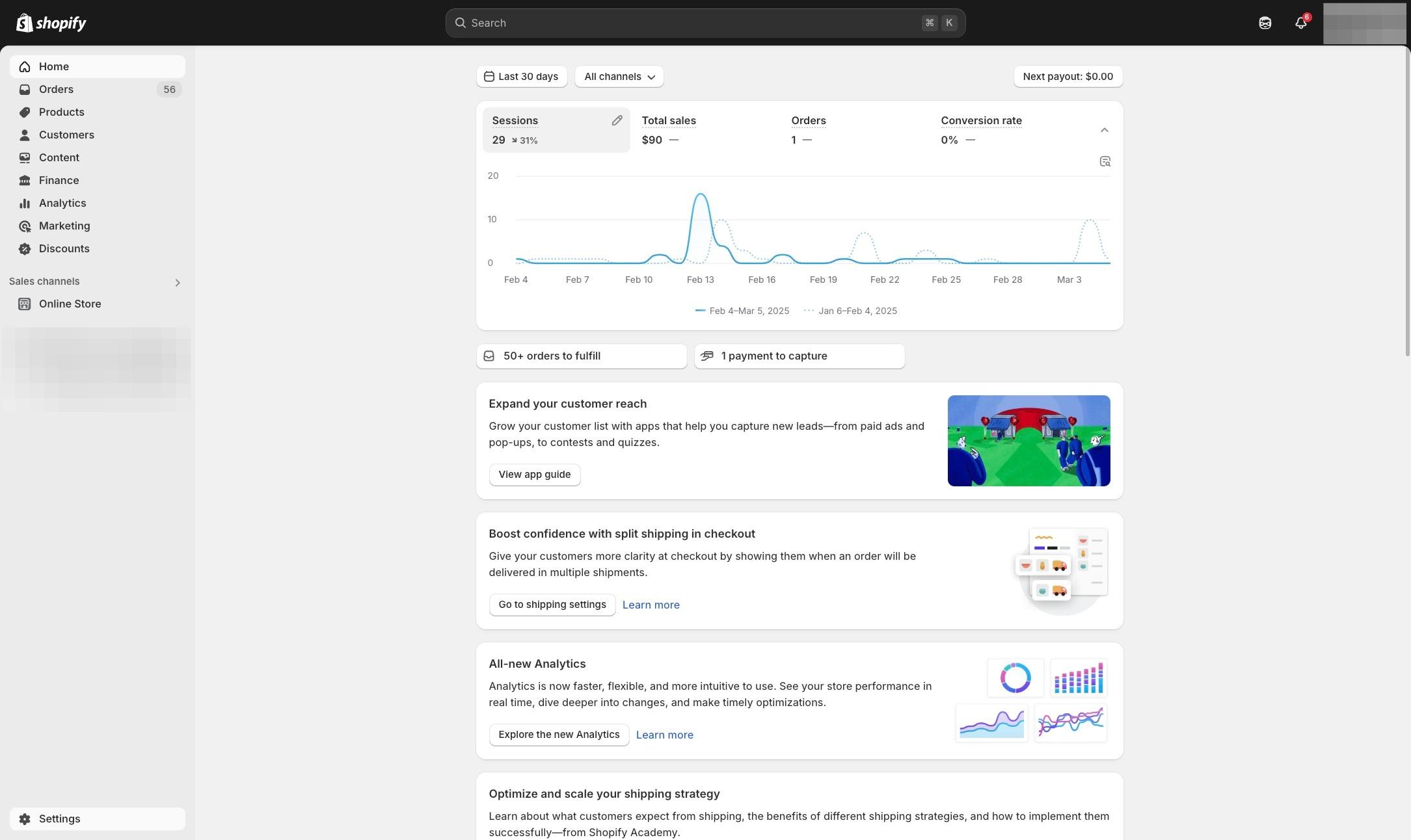Click the page vertical scrollbar
The width and height of the screenshot is (1411, 840).
[x=1407, y=202]
